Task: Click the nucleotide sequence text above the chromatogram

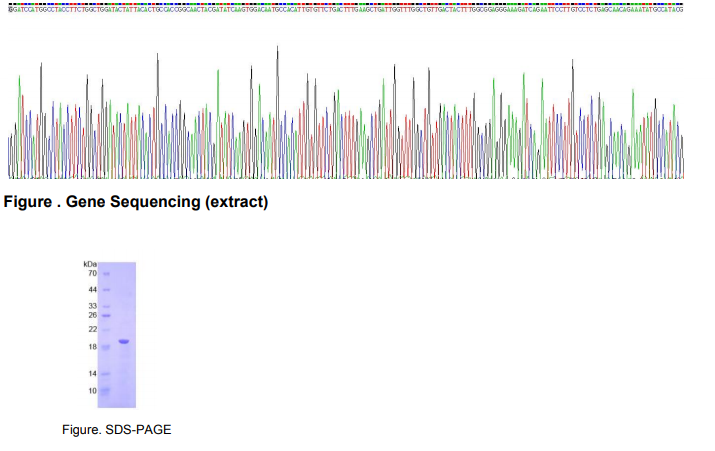Action: pyautogui.click(x=346, y=10)
